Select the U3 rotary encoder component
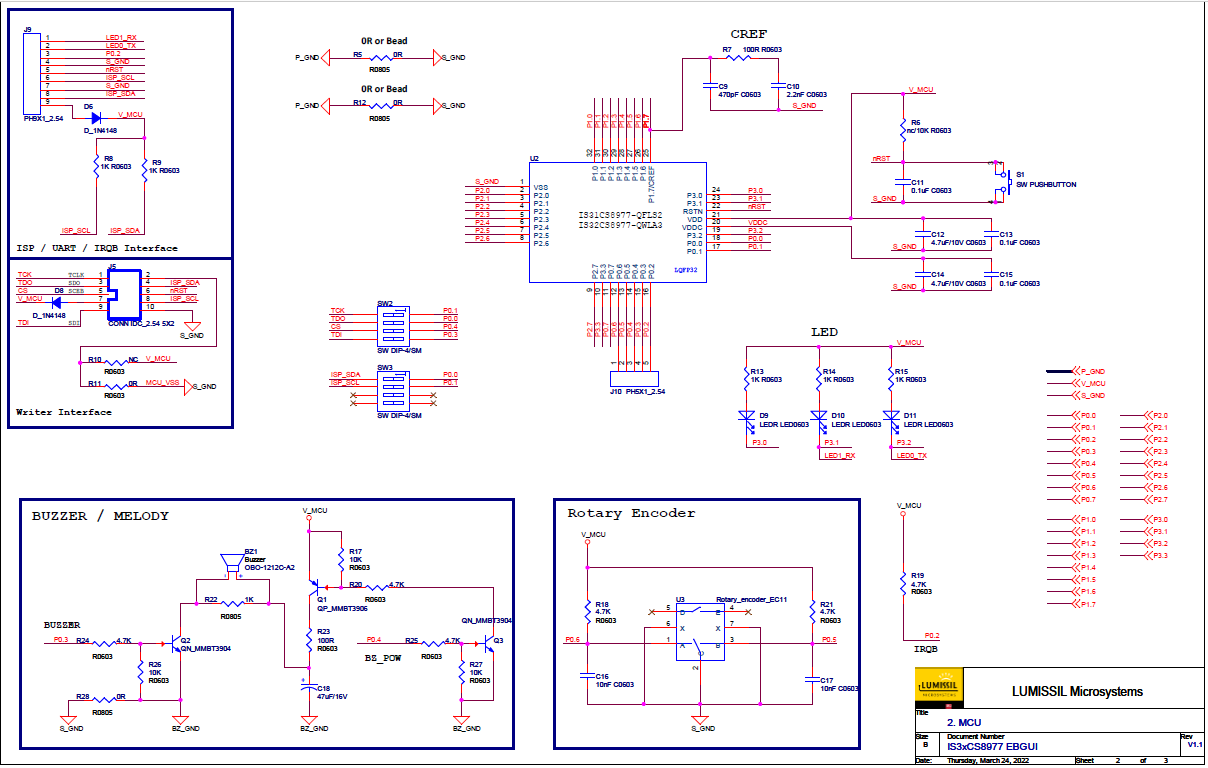 (701, 631)
